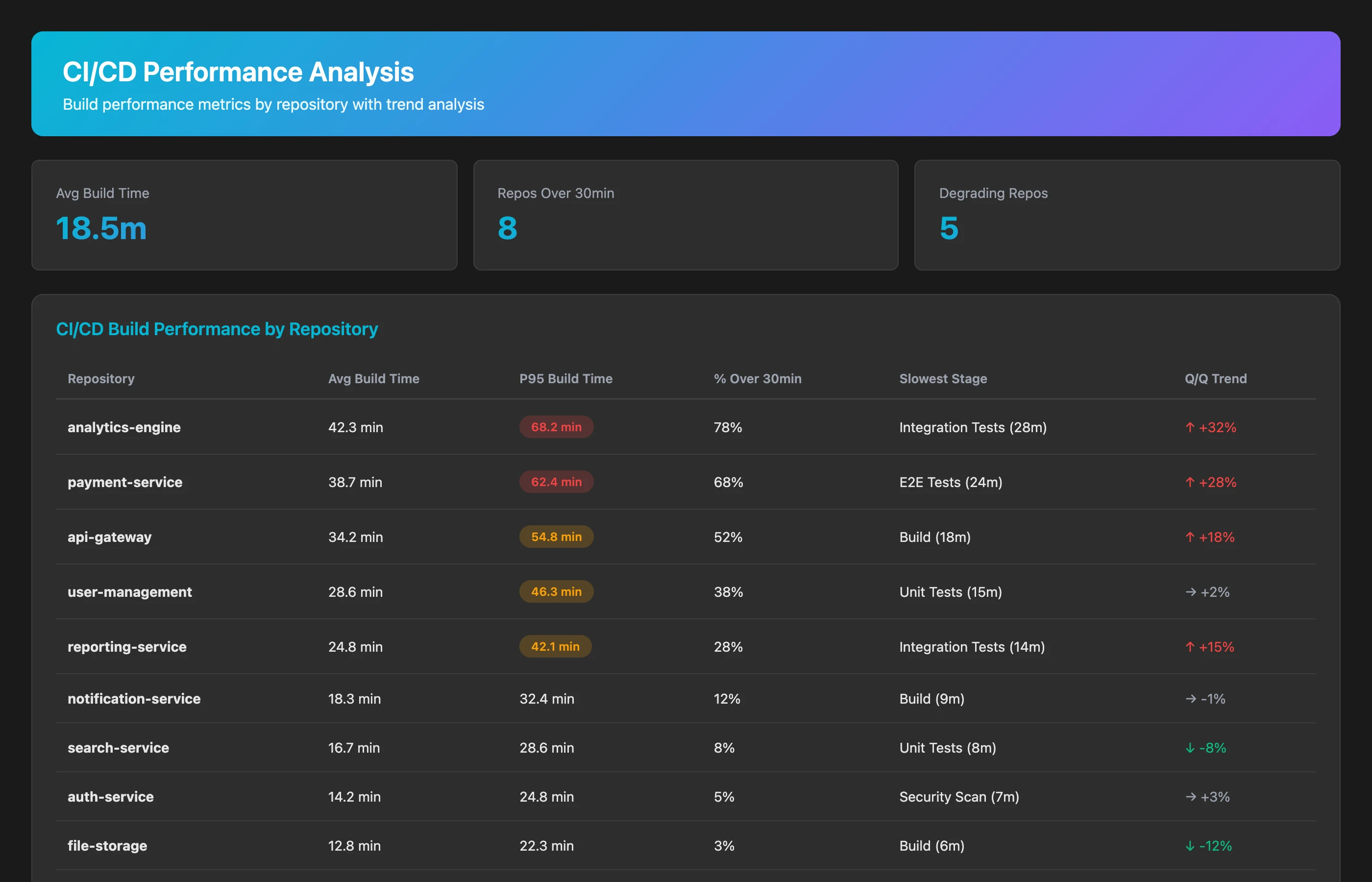Click the 16.7 min average build time

[x=354, y=747]
